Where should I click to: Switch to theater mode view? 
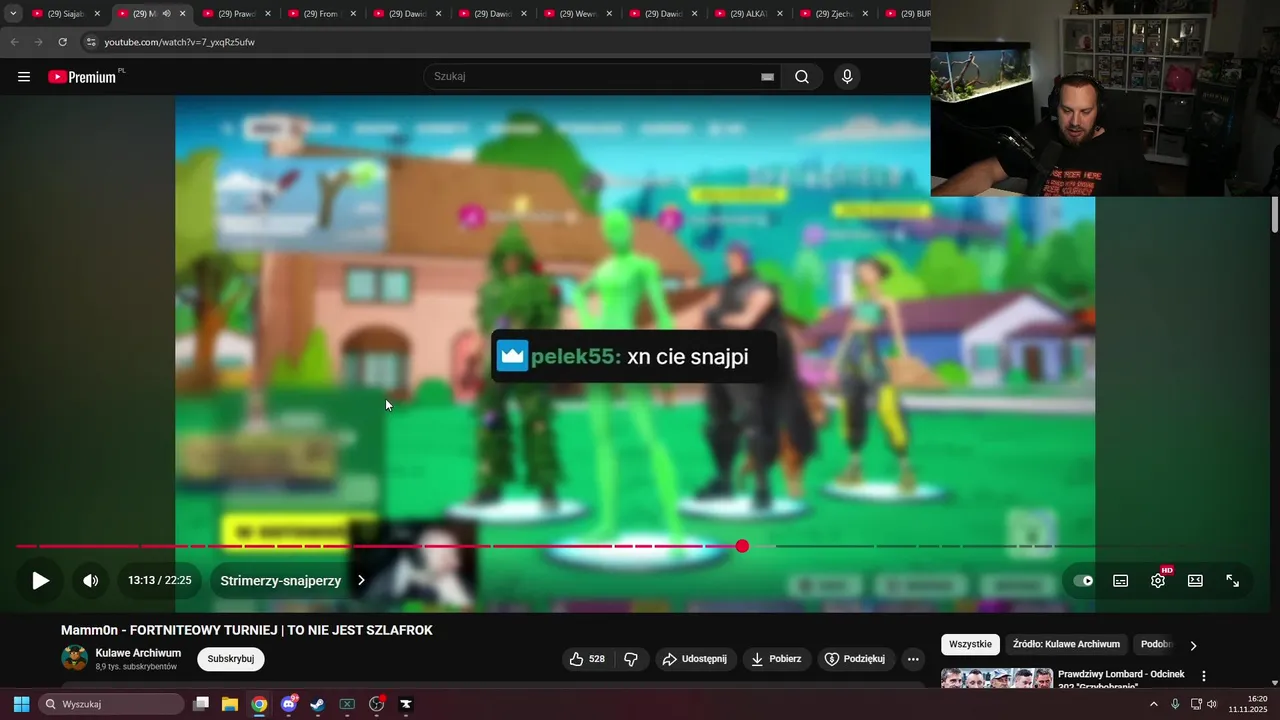point(1195,581)
